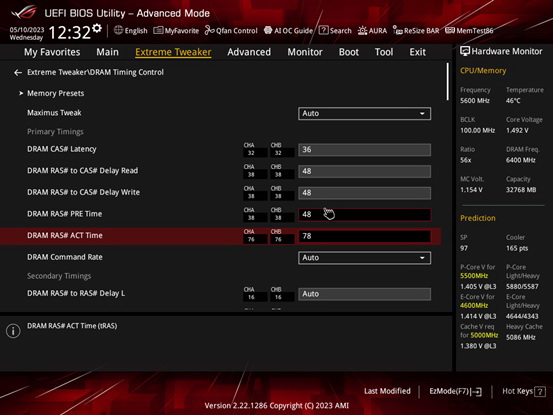Viewport: 553px width, 415px height.
Task: Click the 5000MHz cache prediction
Action: pos(484,335)
